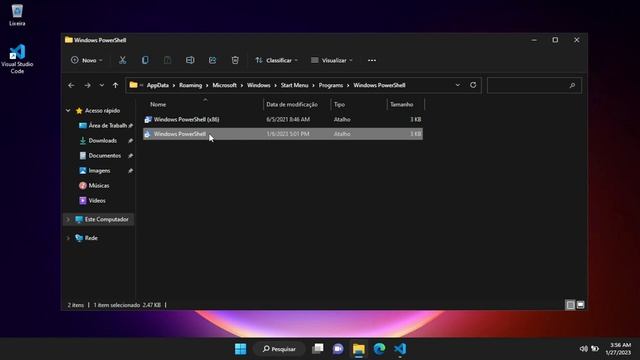This screenshot has height=360, width=640.
Task: Switch to large icons view in status bar
Action: pyautogui.click(x=580, y=304)
